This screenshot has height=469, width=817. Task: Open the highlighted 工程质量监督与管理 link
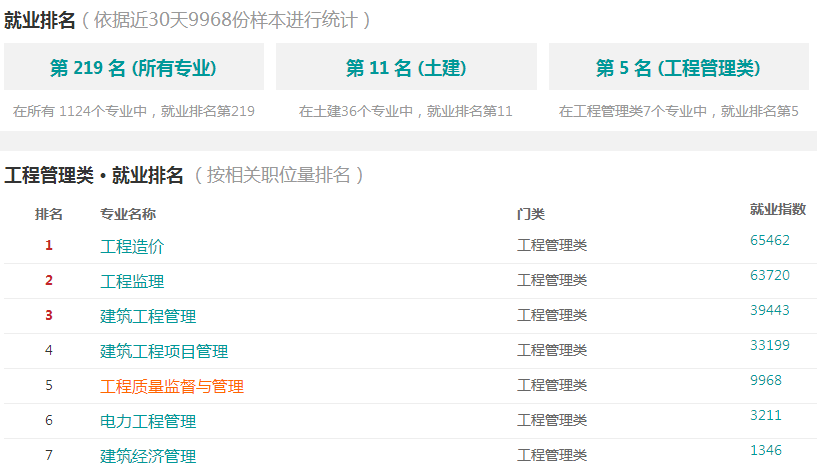[x=172, y=386]
